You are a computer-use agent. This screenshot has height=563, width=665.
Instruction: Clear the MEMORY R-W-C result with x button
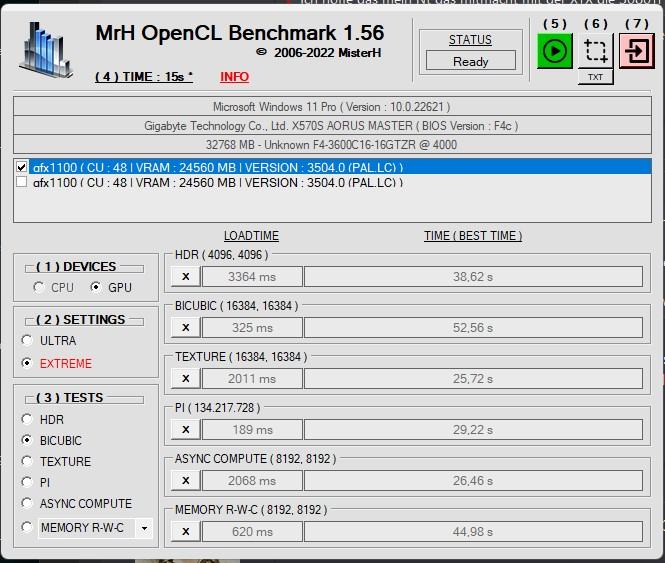point(186,531)
